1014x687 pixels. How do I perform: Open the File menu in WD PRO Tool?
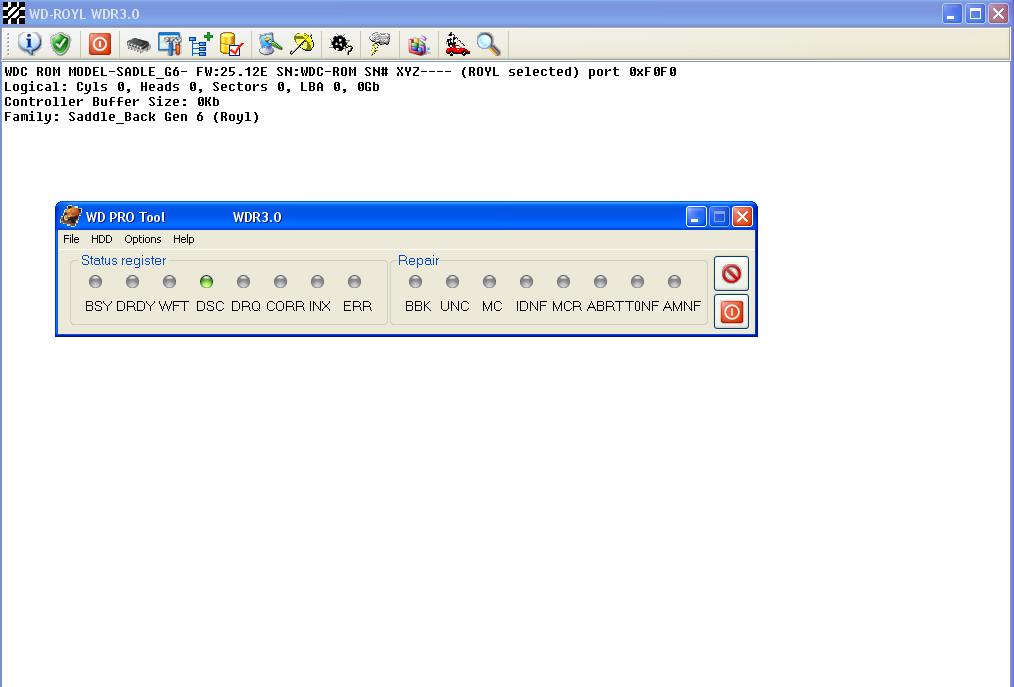[71, 239]
